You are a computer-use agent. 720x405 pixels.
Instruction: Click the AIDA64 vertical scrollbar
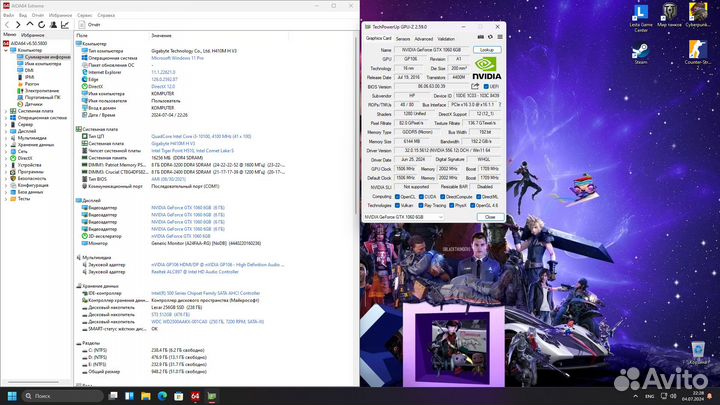[x=356, y=124]
